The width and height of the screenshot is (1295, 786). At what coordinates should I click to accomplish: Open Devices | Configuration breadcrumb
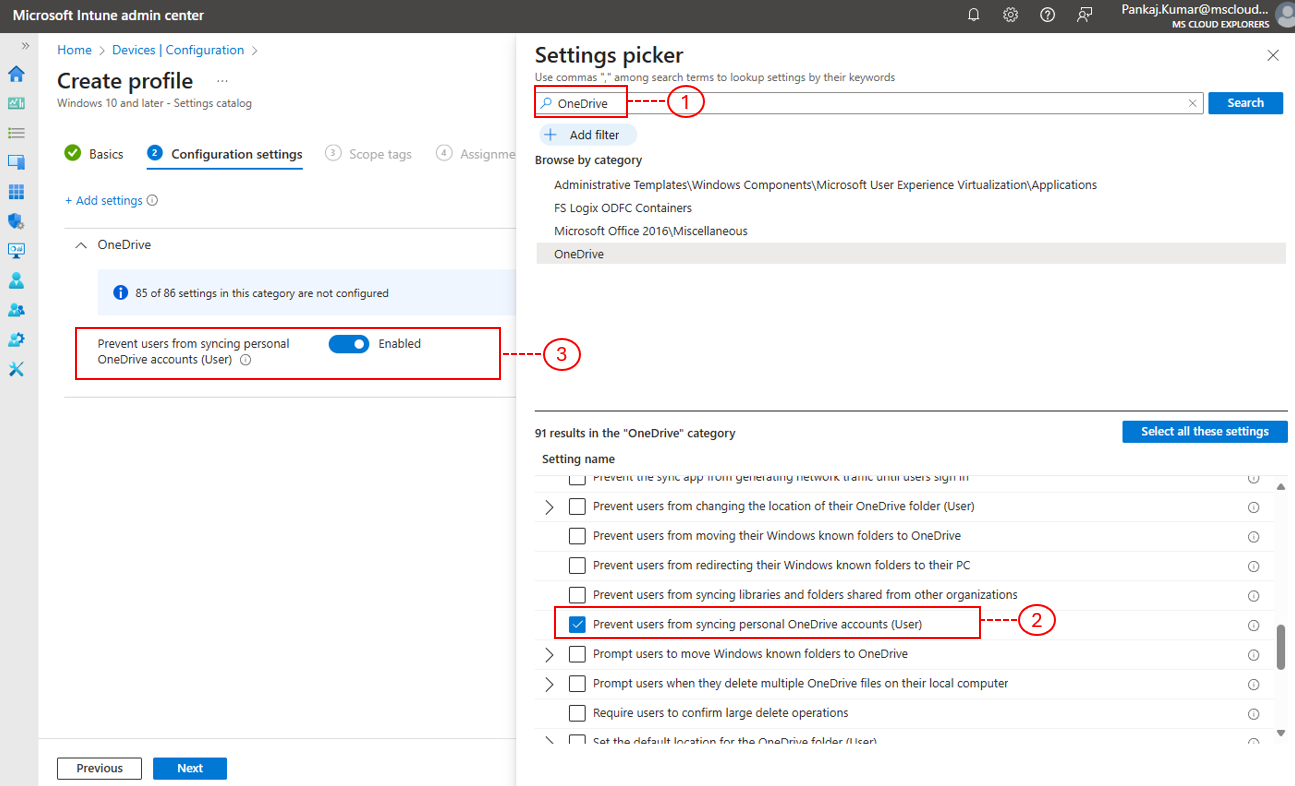coord(177,50)
